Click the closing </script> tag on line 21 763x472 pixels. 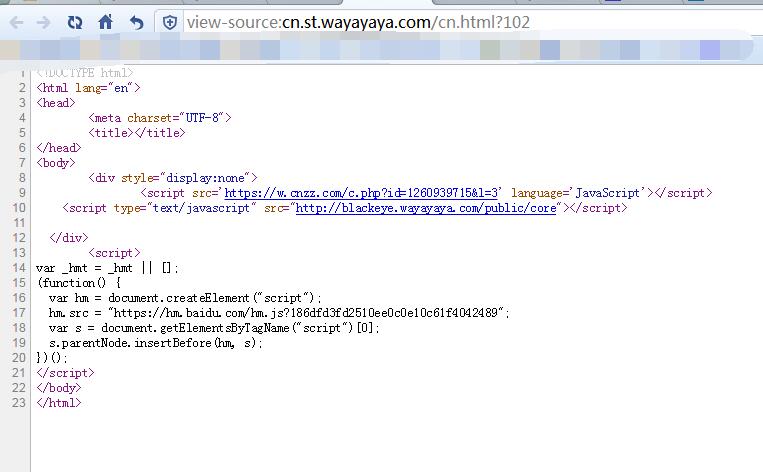[x=65, y=373]
